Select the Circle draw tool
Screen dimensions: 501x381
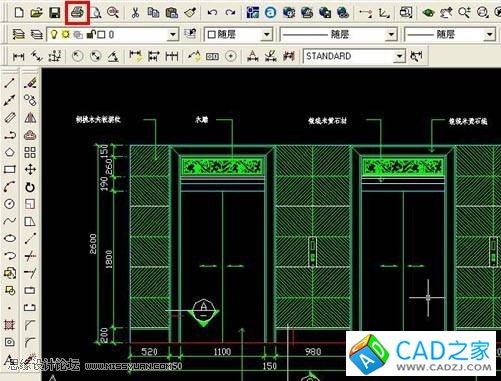coord(9,204)
